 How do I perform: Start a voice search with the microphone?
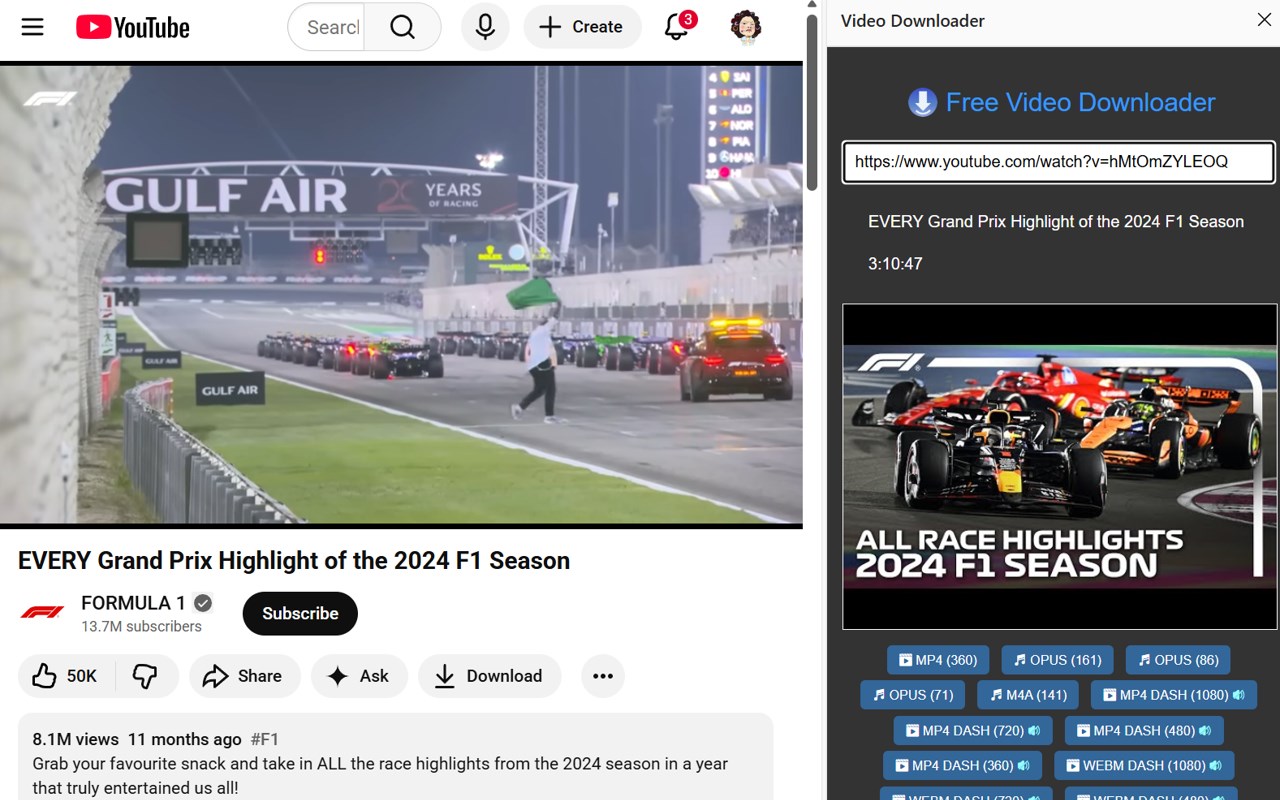click(x=485, y=27)
